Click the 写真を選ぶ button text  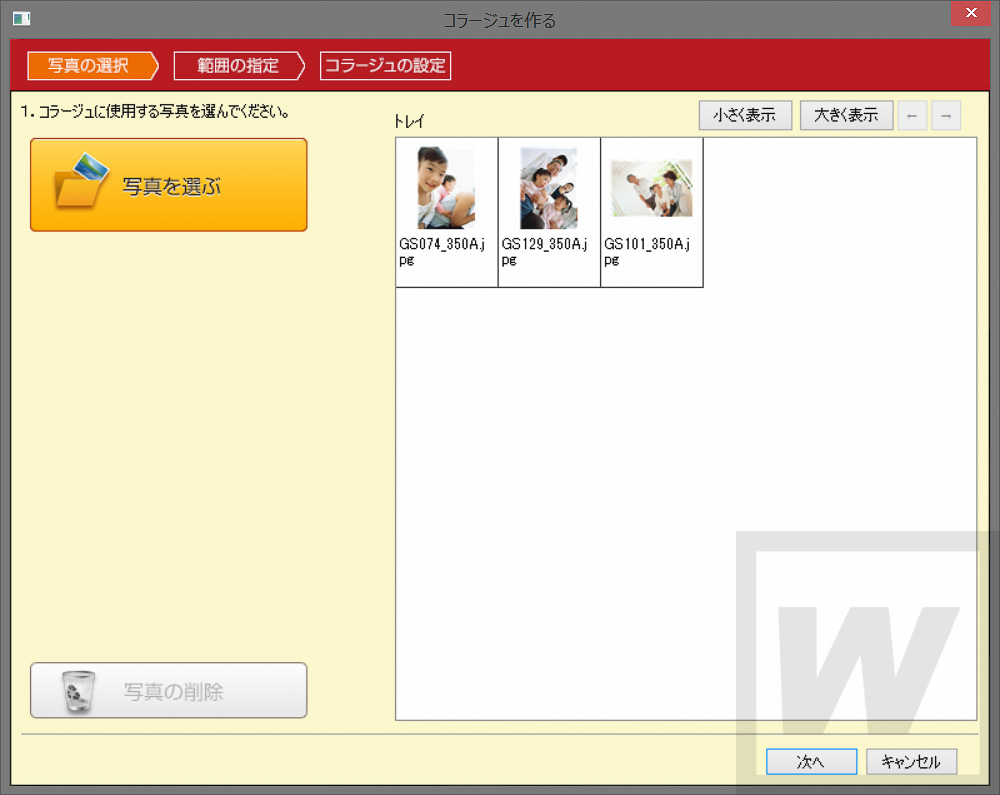(172, 187)
